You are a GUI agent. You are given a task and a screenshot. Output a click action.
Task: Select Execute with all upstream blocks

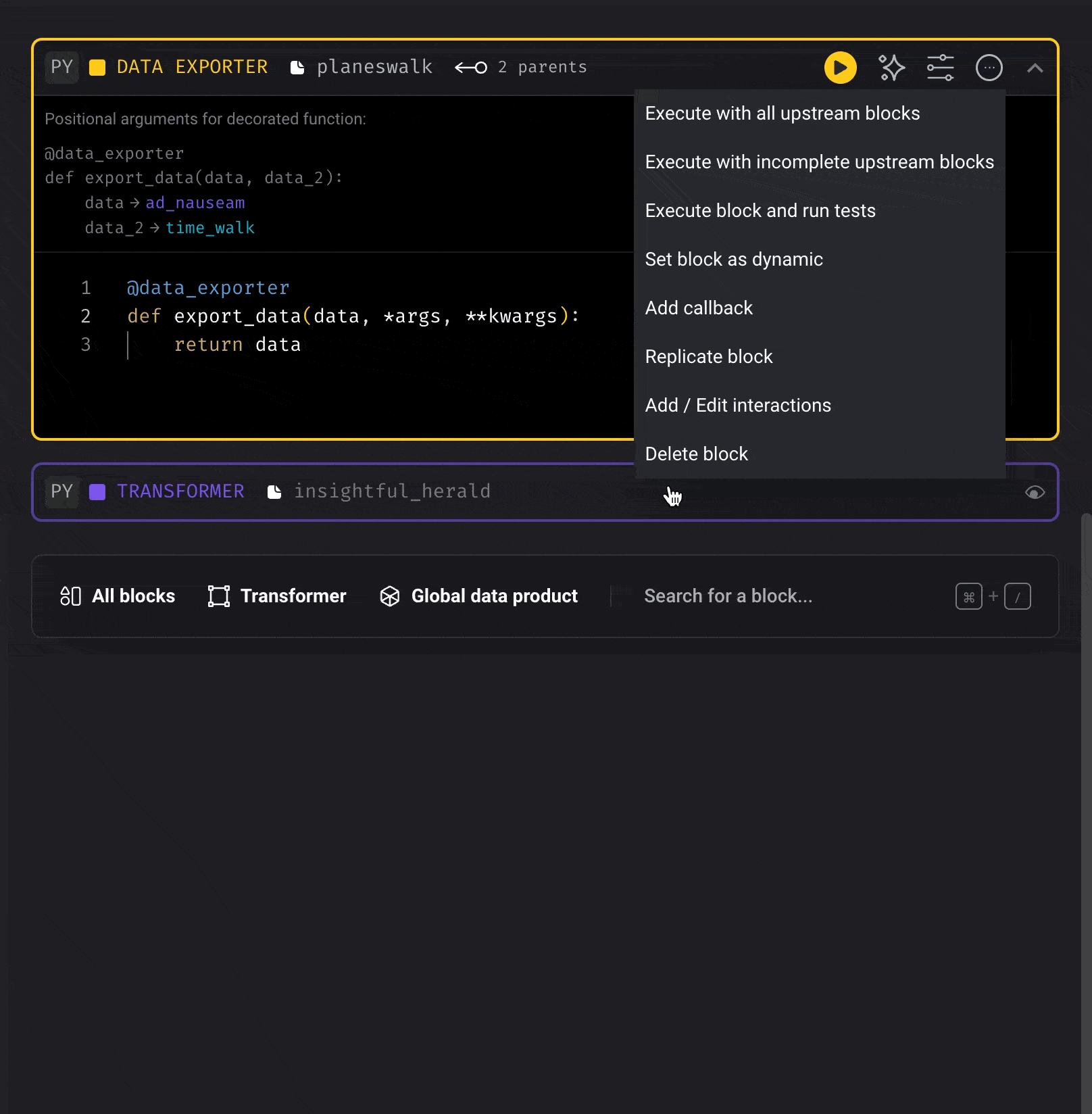820,114
